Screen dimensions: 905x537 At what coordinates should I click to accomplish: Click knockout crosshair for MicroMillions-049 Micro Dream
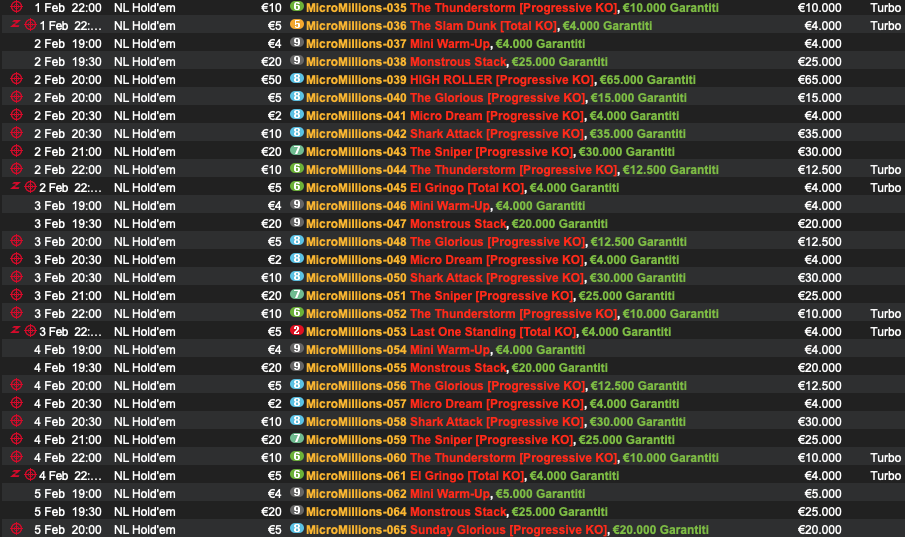pos(17,259)
